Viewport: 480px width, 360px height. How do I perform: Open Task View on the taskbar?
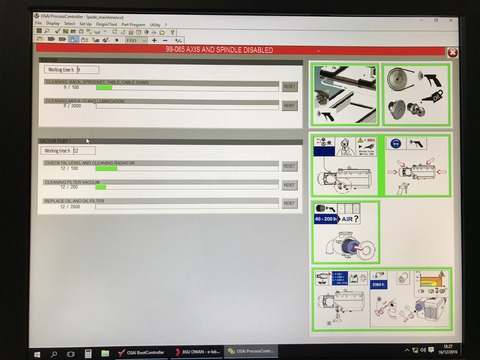tap(71, 354)
